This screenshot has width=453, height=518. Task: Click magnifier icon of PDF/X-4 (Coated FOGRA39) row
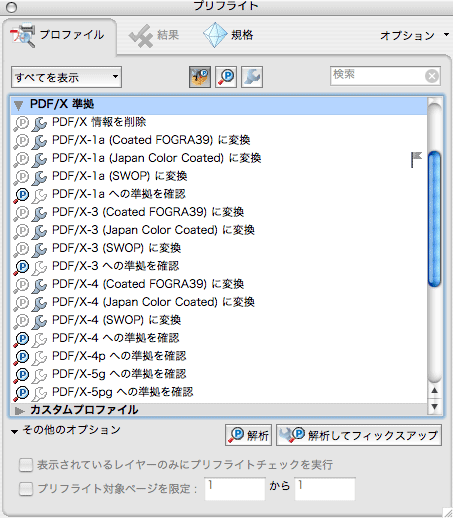click(x=21, y=285)
